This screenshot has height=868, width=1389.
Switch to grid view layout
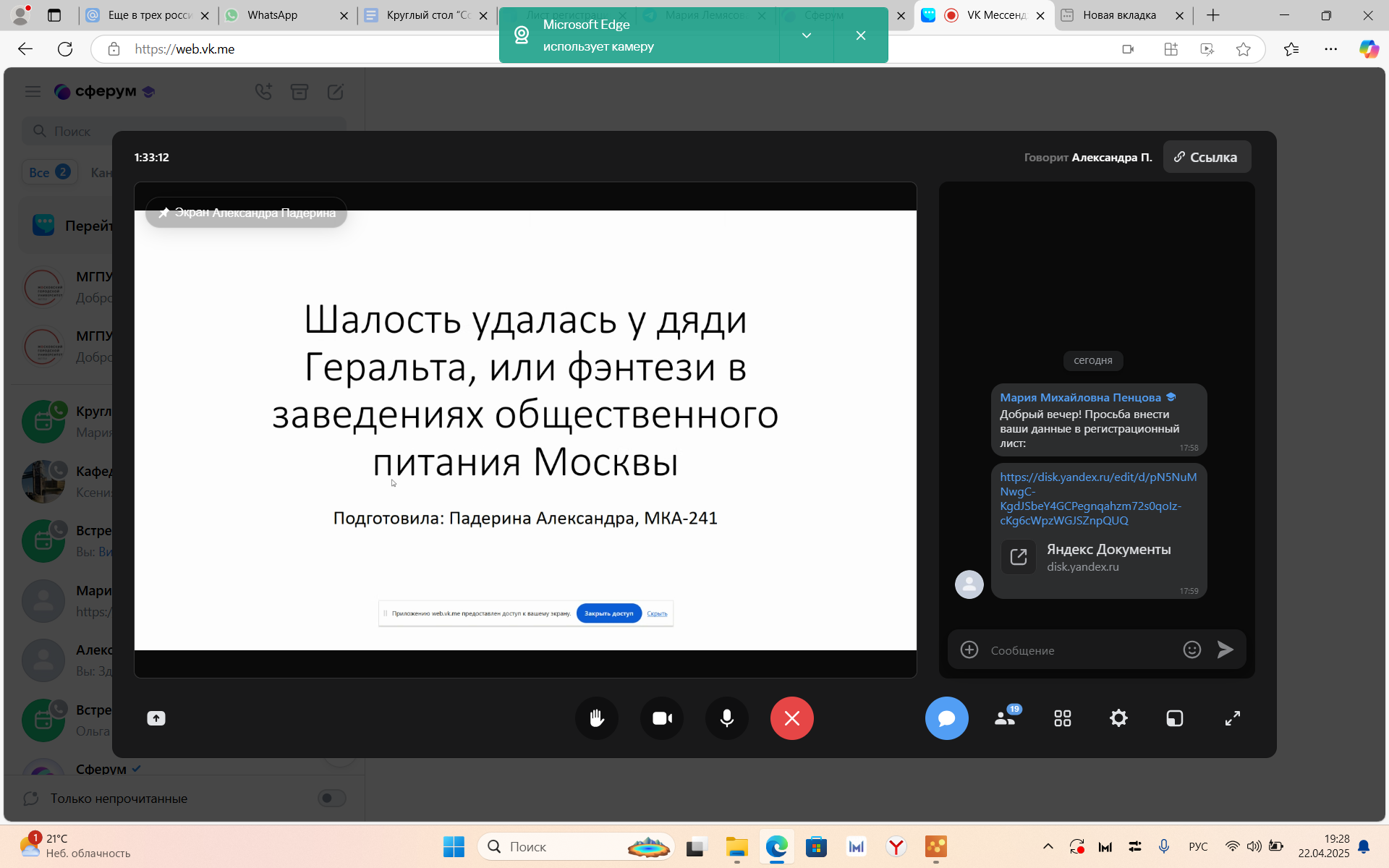1061,718
